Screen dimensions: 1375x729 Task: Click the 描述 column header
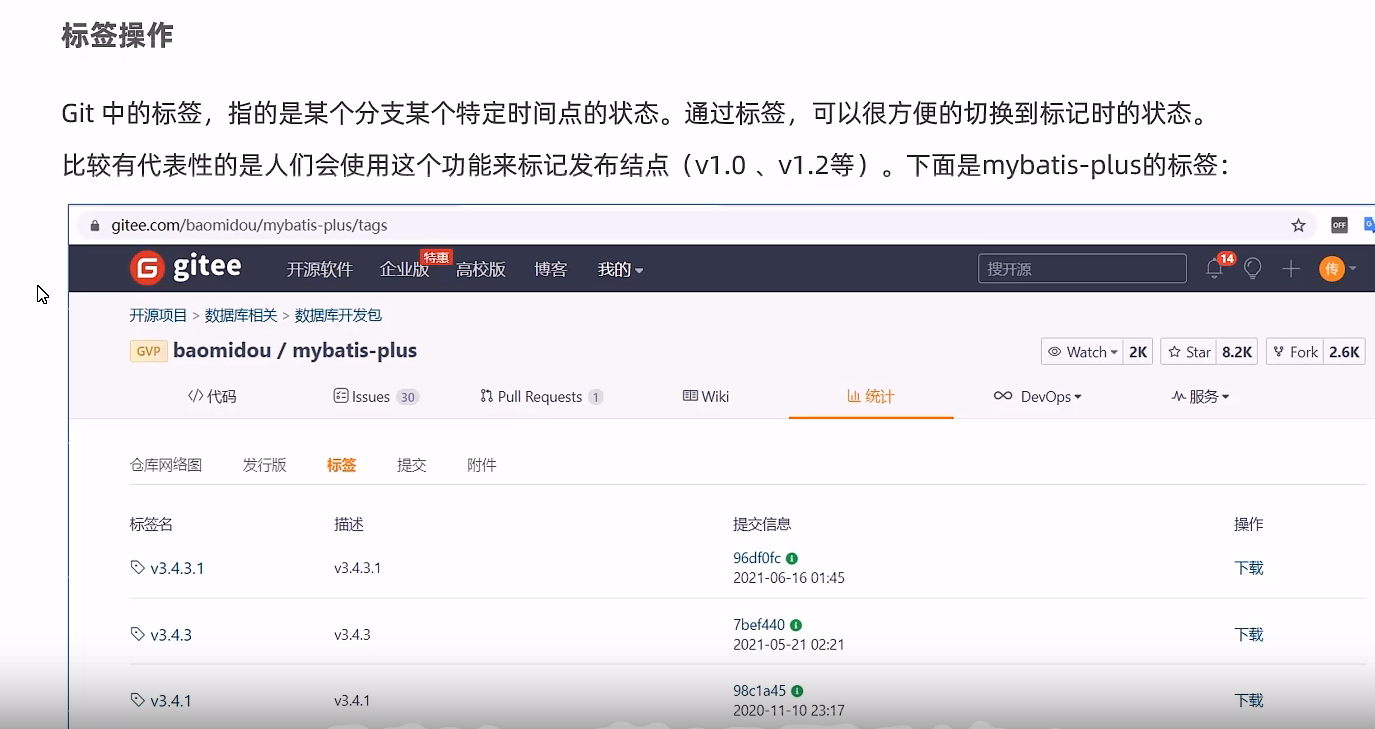[x=349, y=524]
